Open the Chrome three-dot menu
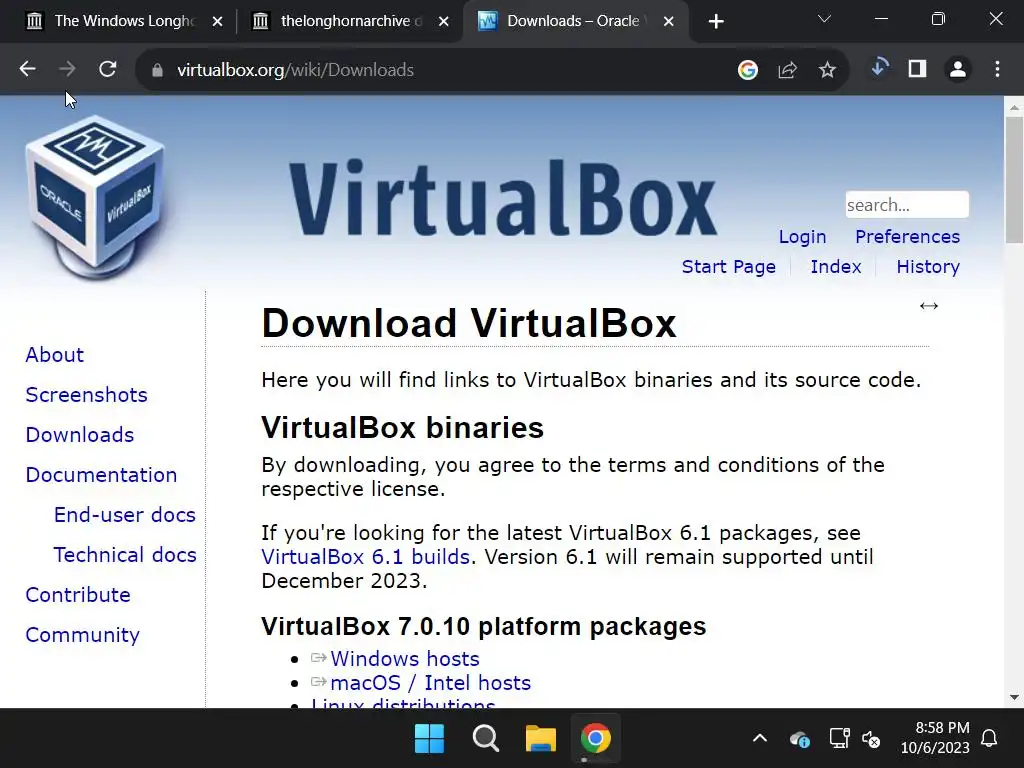 coord(997,69)
